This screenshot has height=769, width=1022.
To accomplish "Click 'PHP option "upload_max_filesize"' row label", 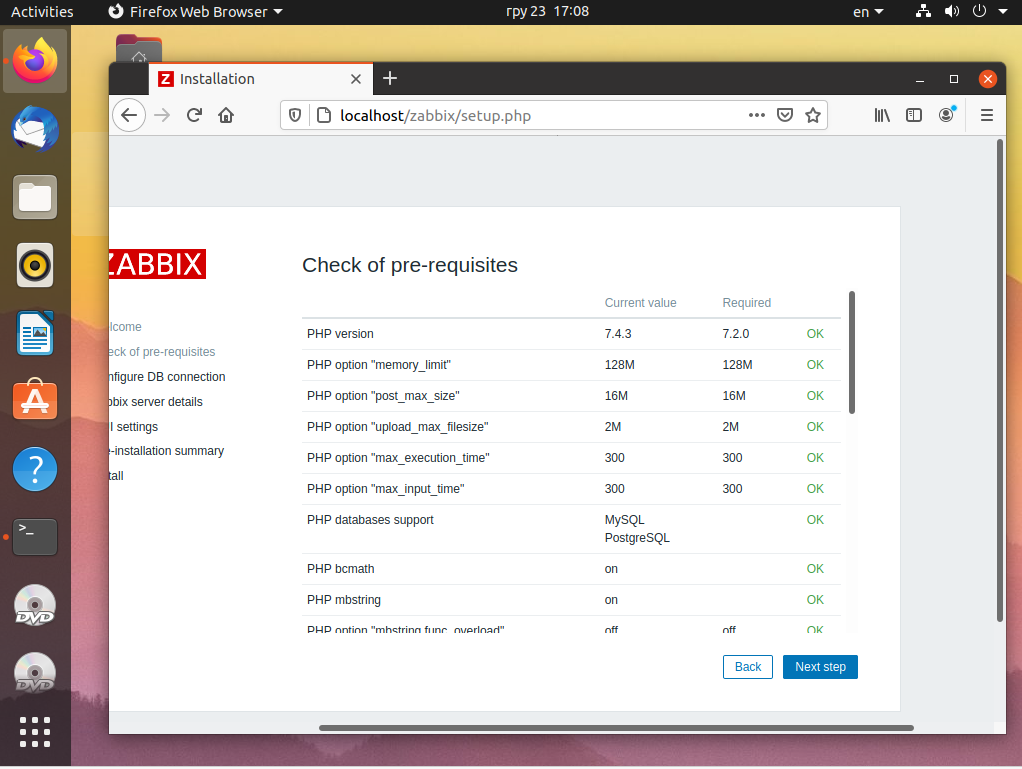I will 398,427.
